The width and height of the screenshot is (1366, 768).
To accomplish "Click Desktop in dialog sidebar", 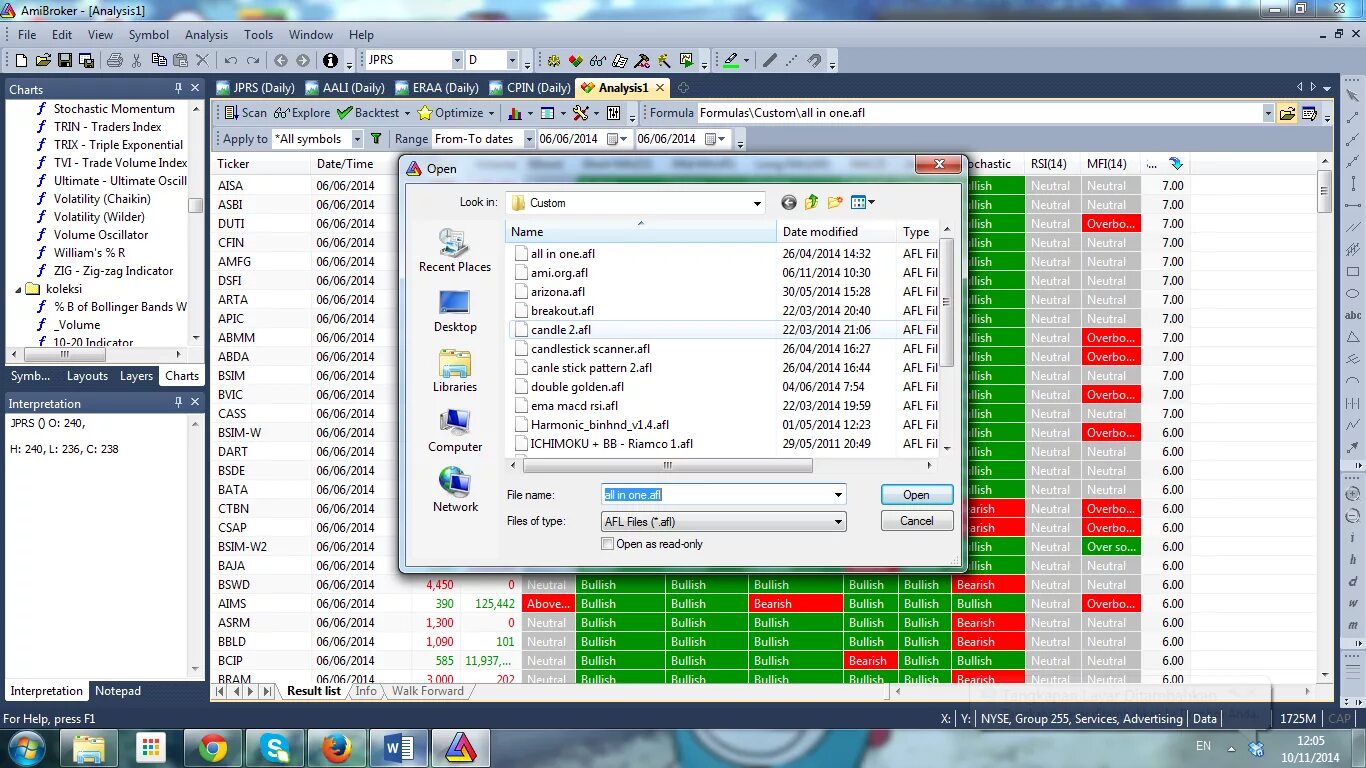I will (x=455, y=311).
